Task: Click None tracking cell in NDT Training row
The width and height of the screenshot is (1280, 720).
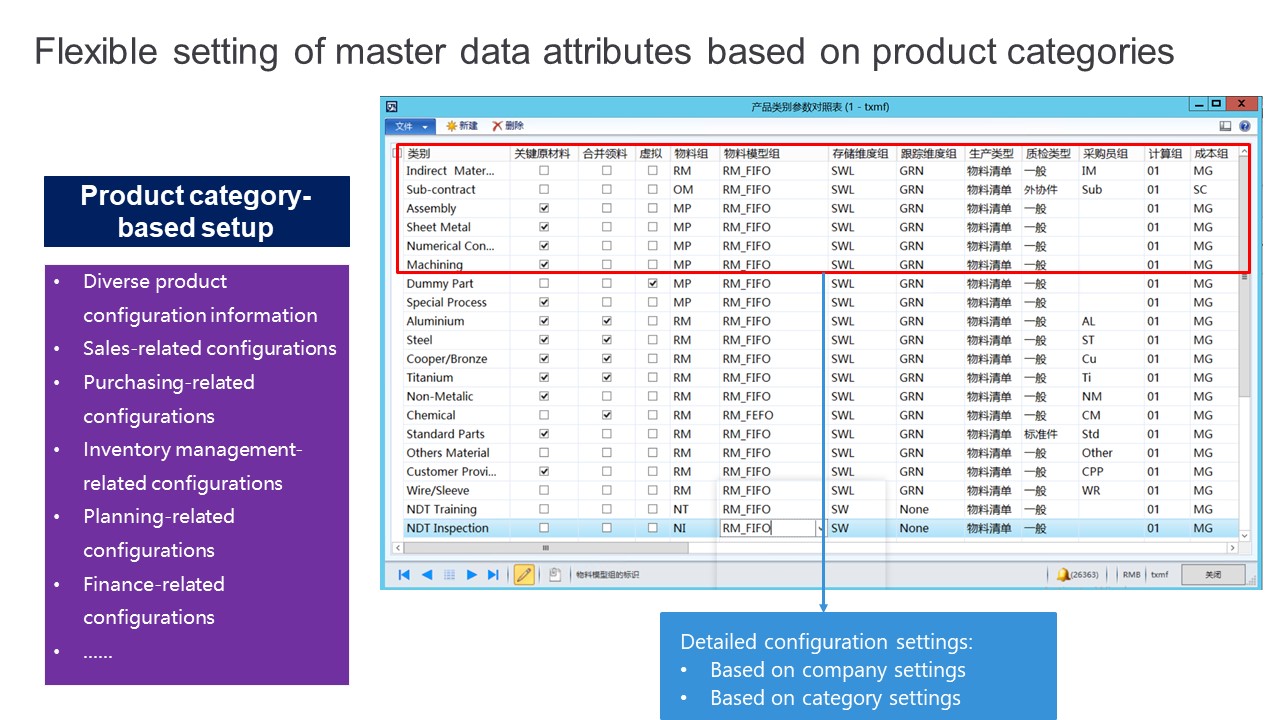Action: click(930, 509)
